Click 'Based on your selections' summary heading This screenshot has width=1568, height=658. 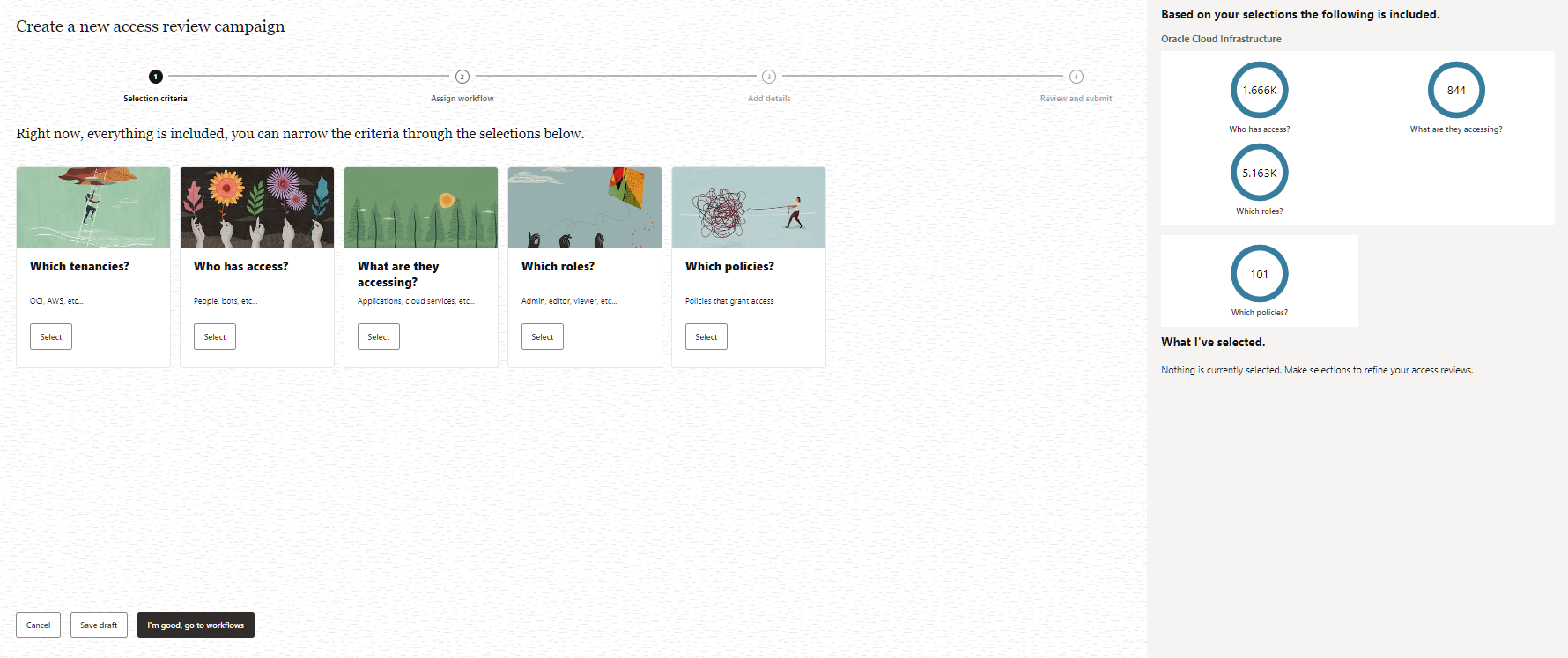point(1300,14)
